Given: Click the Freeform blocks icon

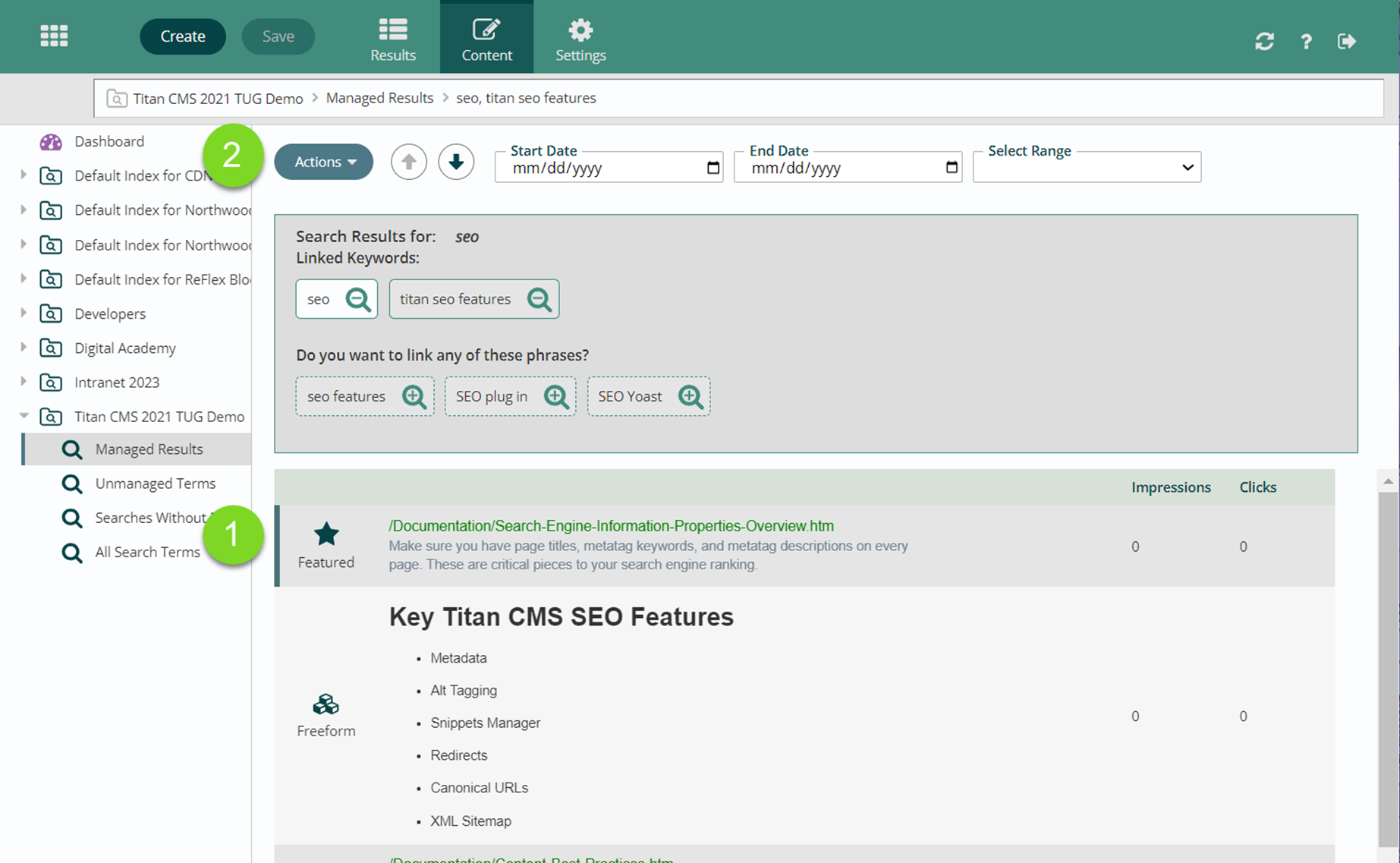Looking at the screenshot, I should pos(326,704).
